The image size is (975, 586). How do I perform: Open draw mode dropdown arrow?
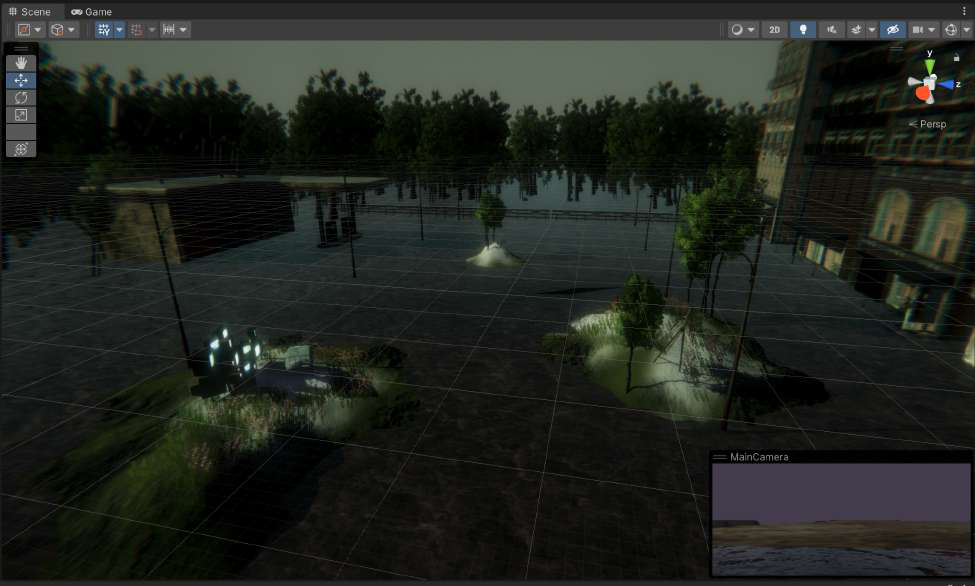point(751,30)
